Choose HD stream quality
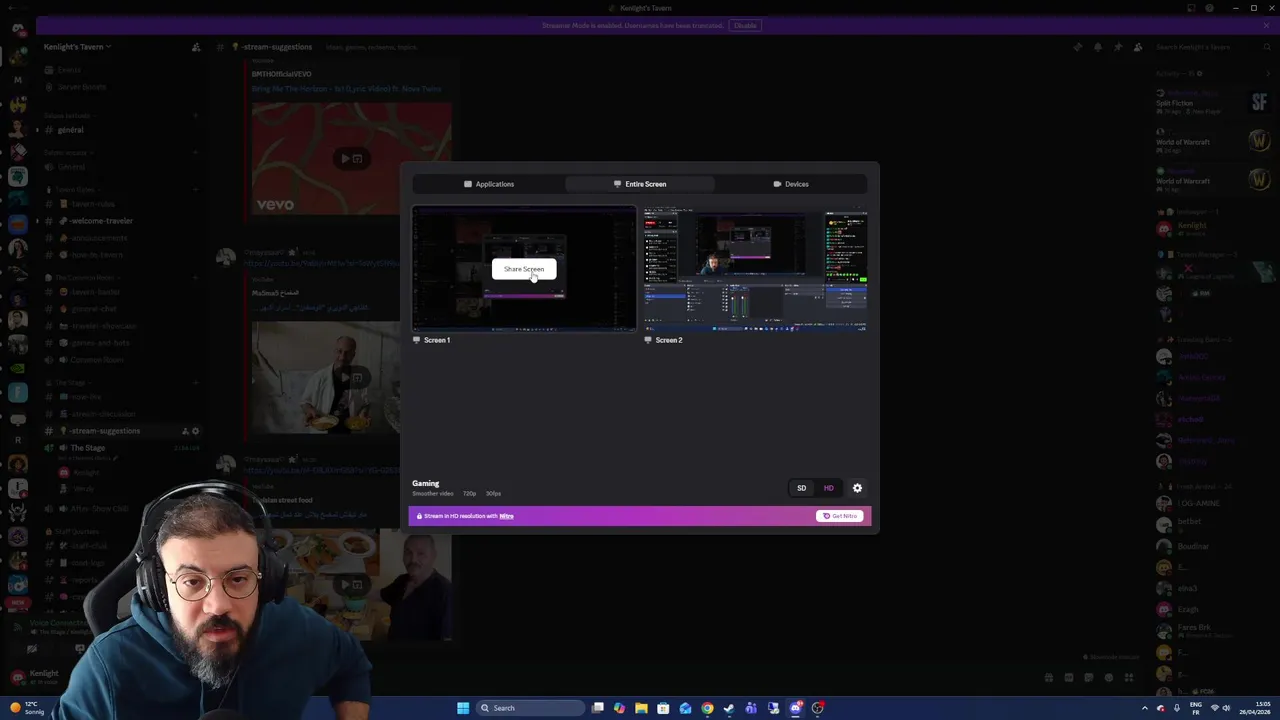 coord(828,488)
